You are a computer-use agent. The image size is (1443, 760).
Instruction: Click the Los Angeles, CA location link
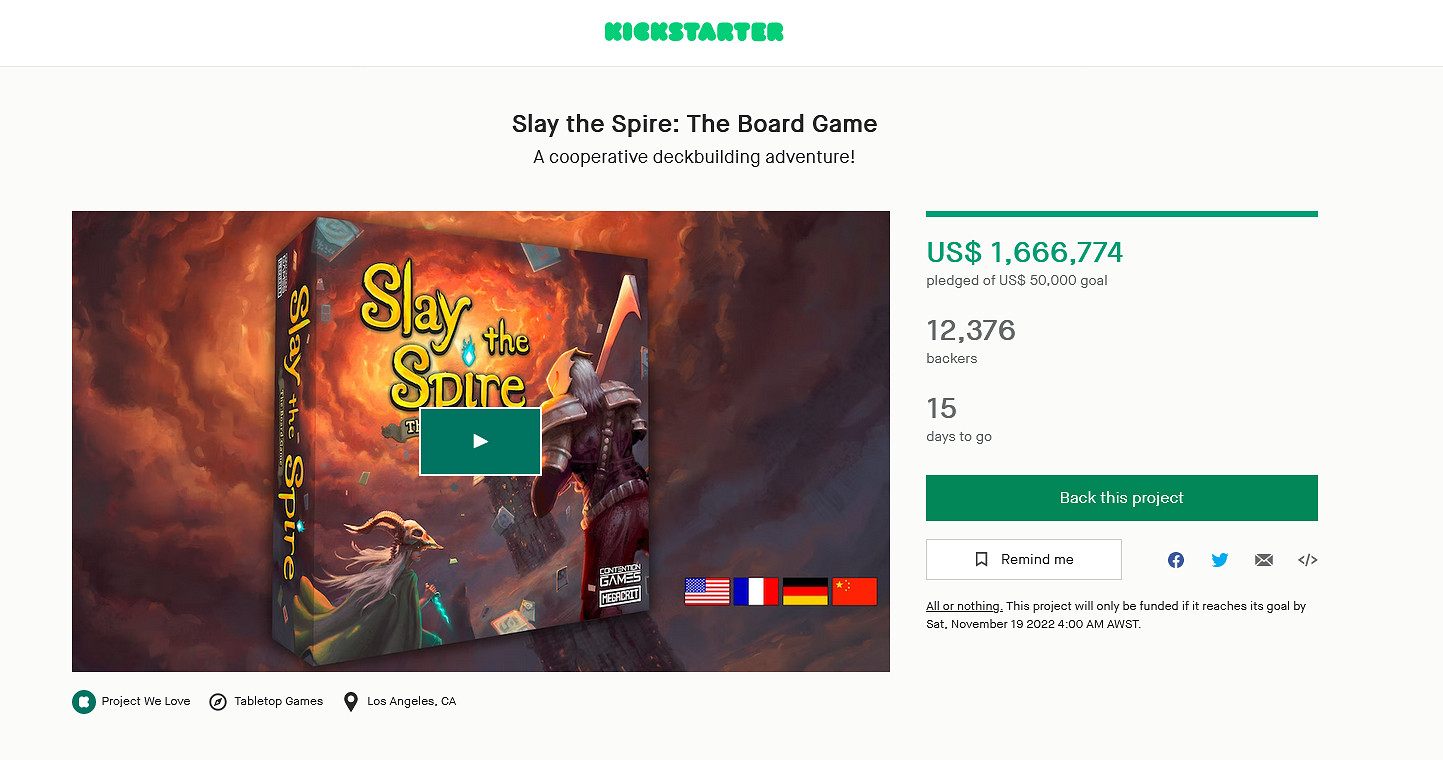pyautogui.click(x=411, y=702)
